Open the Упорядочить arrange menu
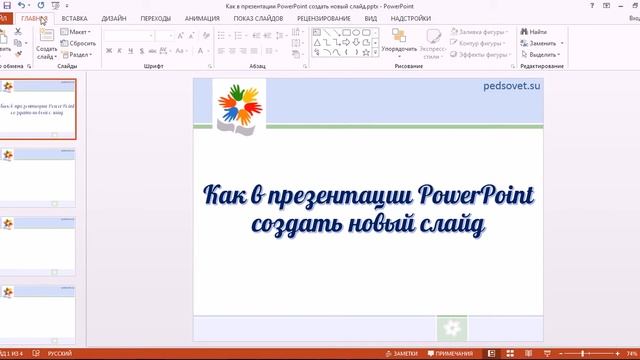 click(x=399, y=43)
